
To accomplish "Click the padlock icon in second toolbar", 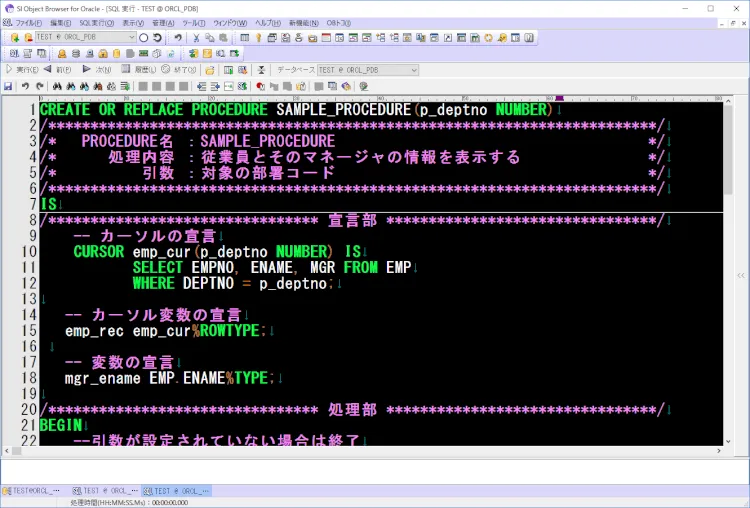I will click(102, 54).
